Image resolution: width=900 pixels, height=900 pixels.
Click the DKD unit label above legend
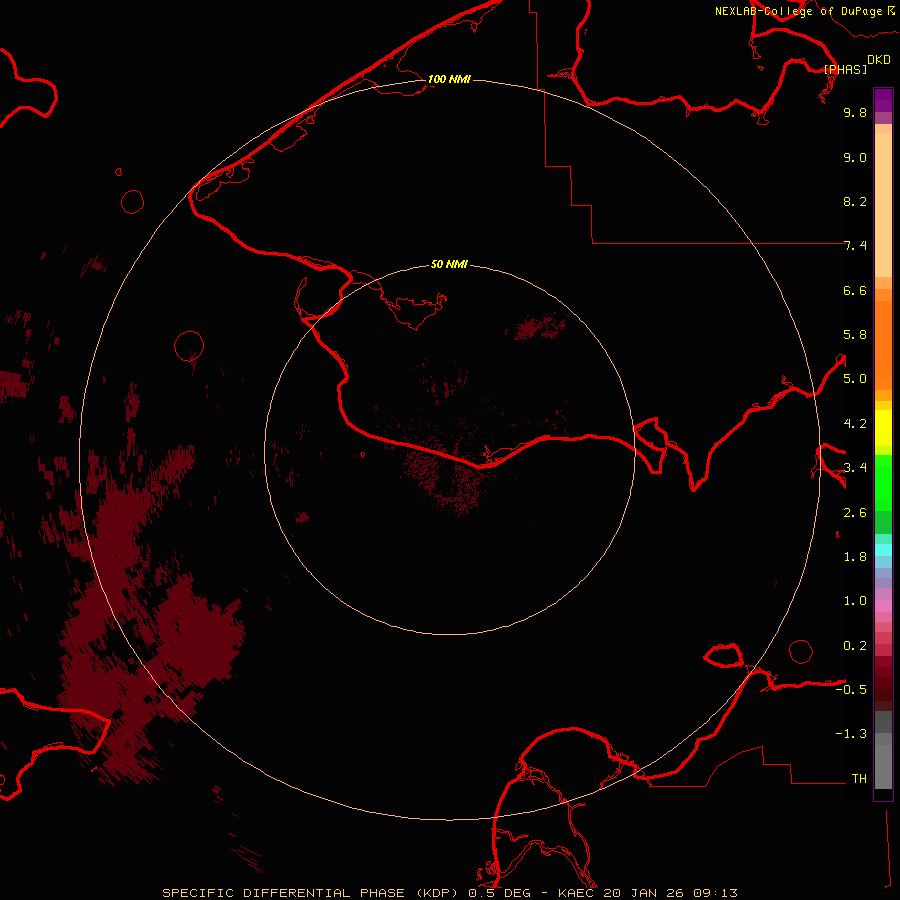878,59
